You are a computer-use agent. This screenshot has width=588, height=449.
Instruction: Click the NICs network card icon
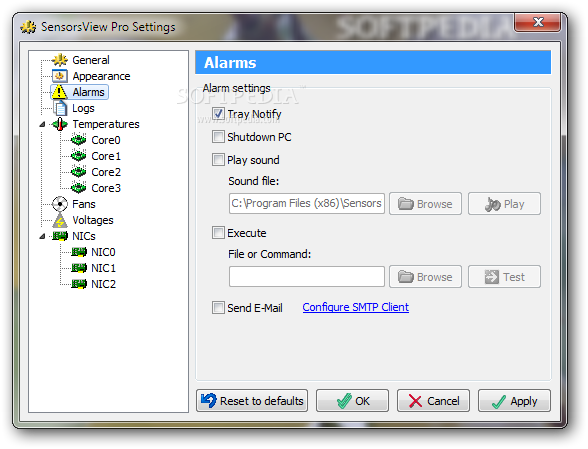60,236
